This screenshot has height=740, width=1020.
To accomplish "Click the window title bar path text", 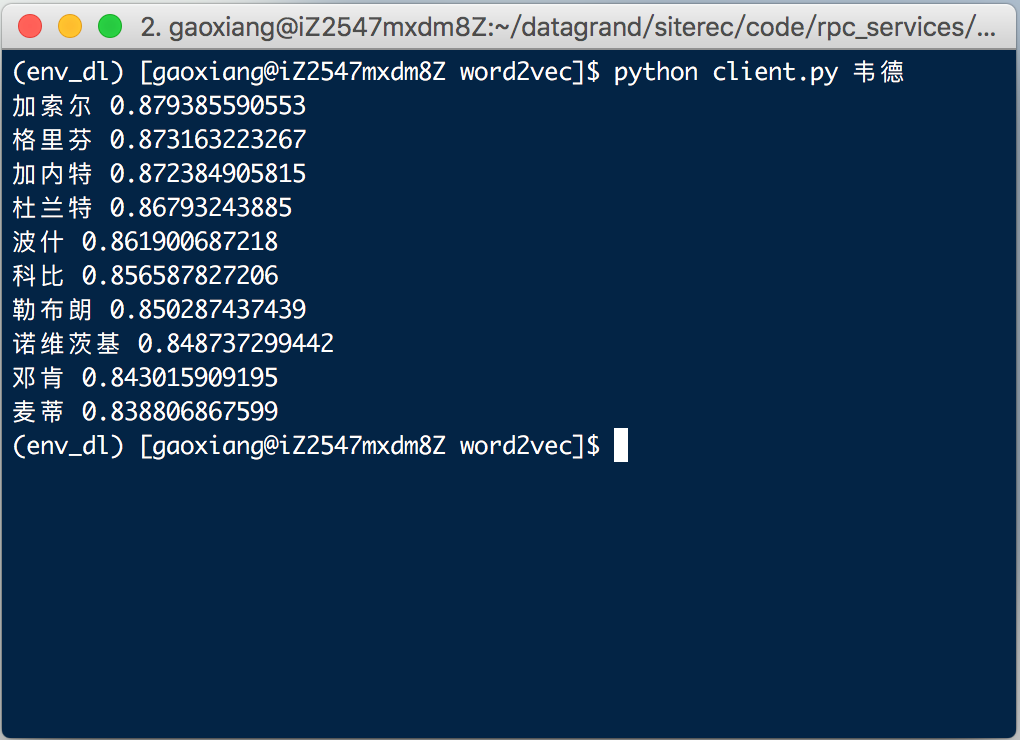I will [x=568, y=27].
